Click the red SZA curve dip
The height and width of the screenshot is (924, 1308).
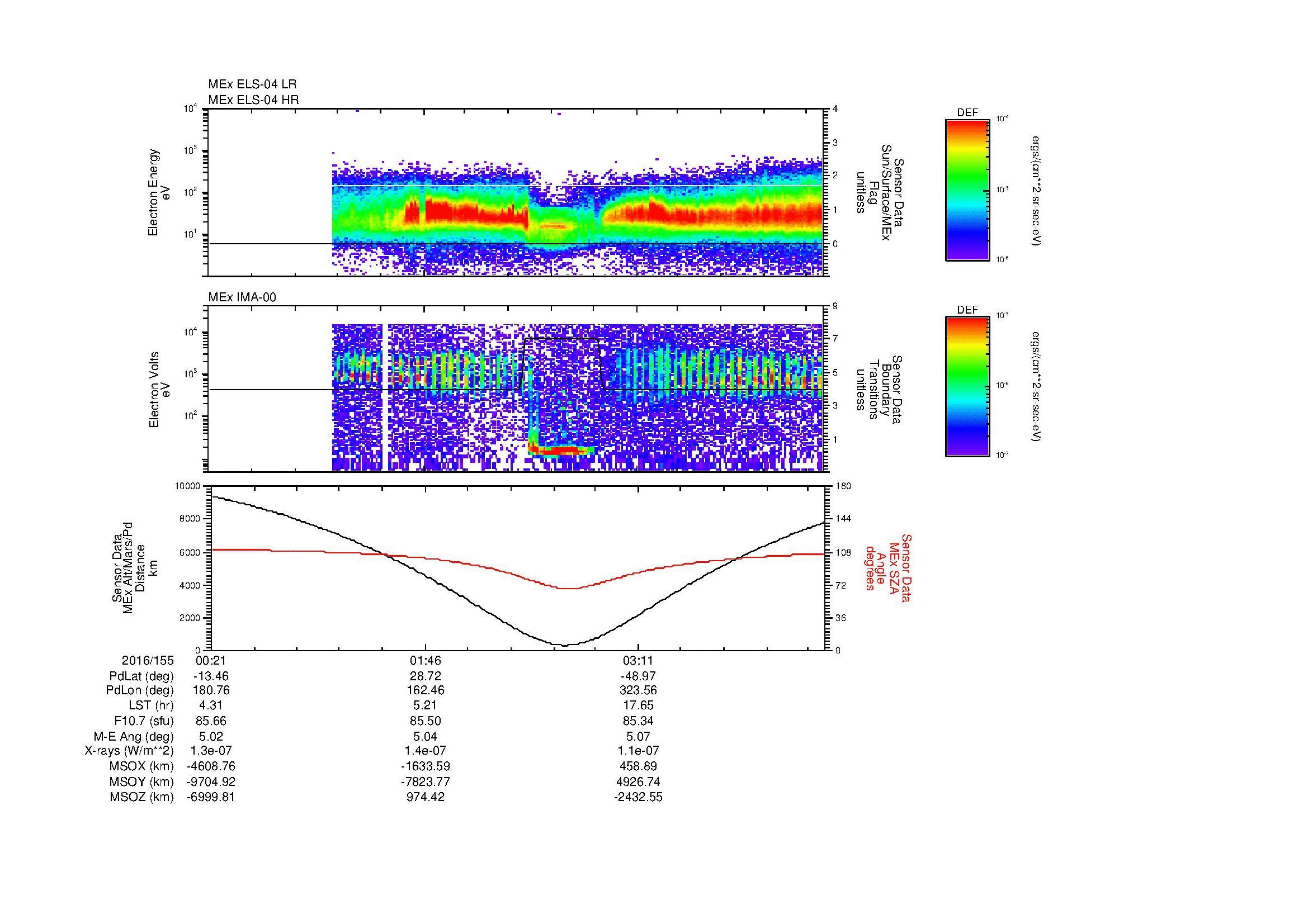point(568,588)
